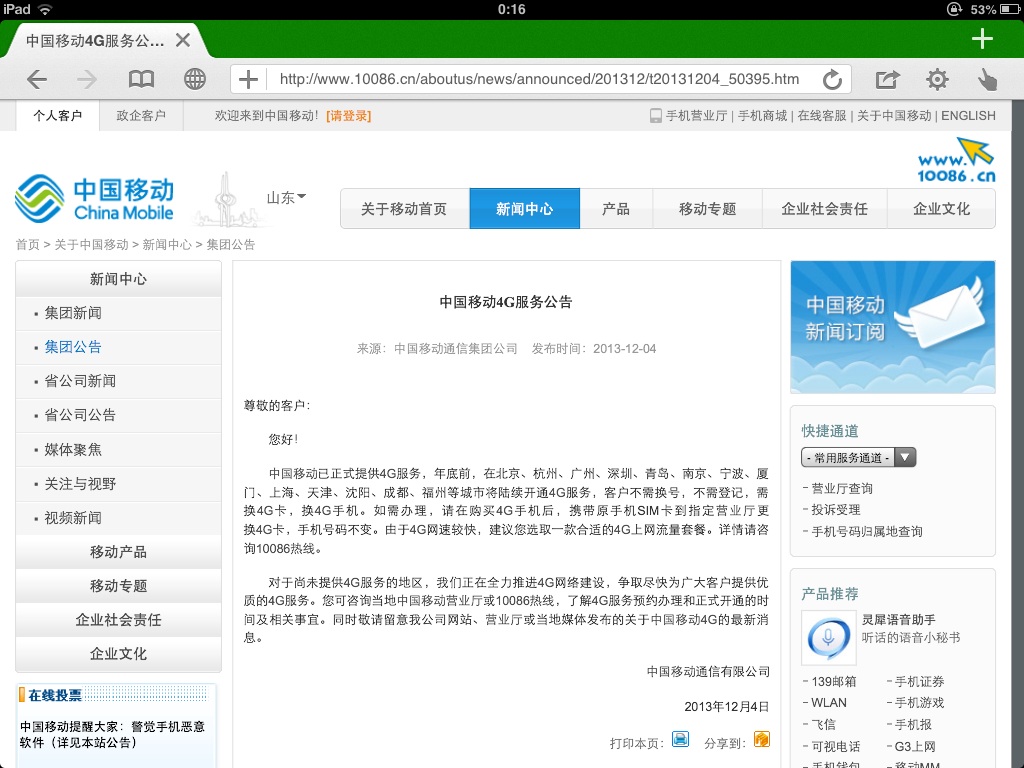Expand 企业文化 sidebar section
1024x768 pixels.
click(118, 654)
